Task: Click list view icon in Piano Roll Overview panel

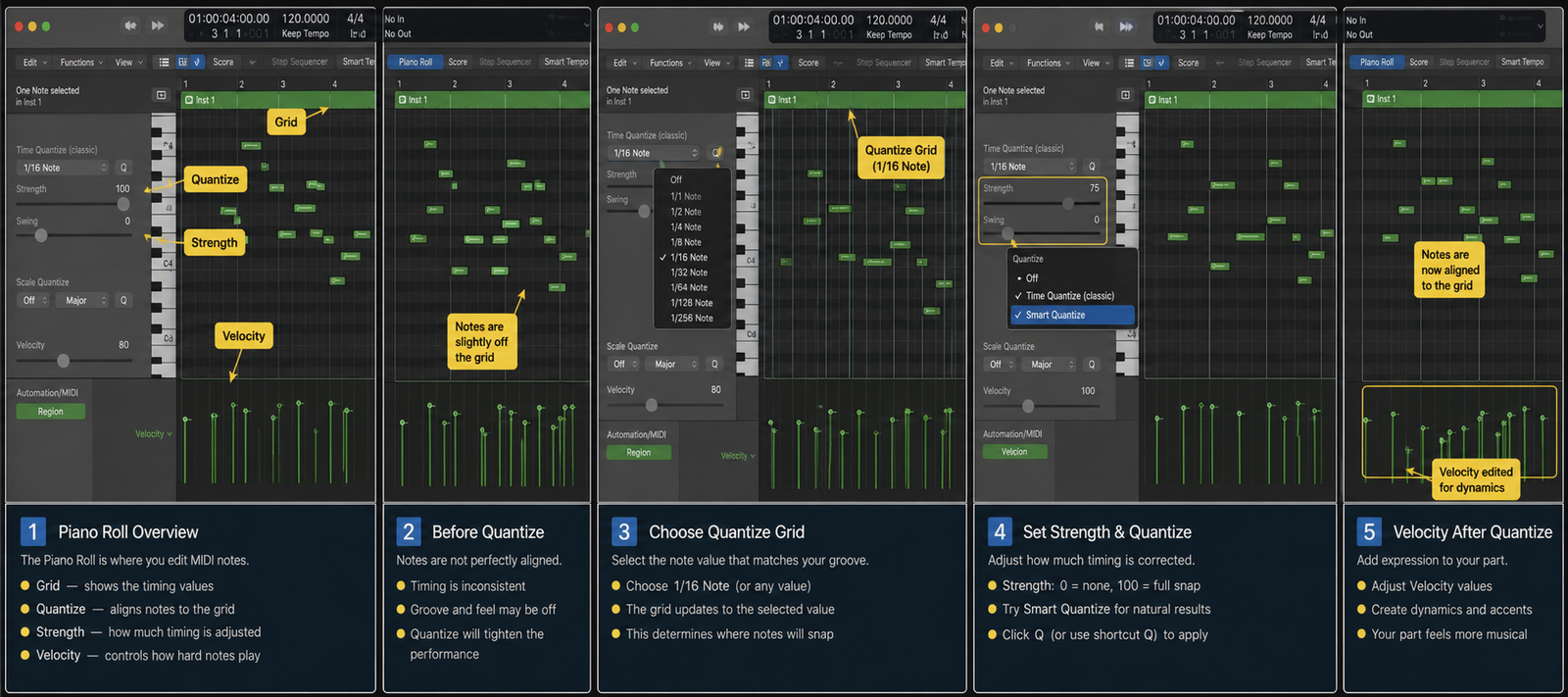Action: tap(164, 62)
